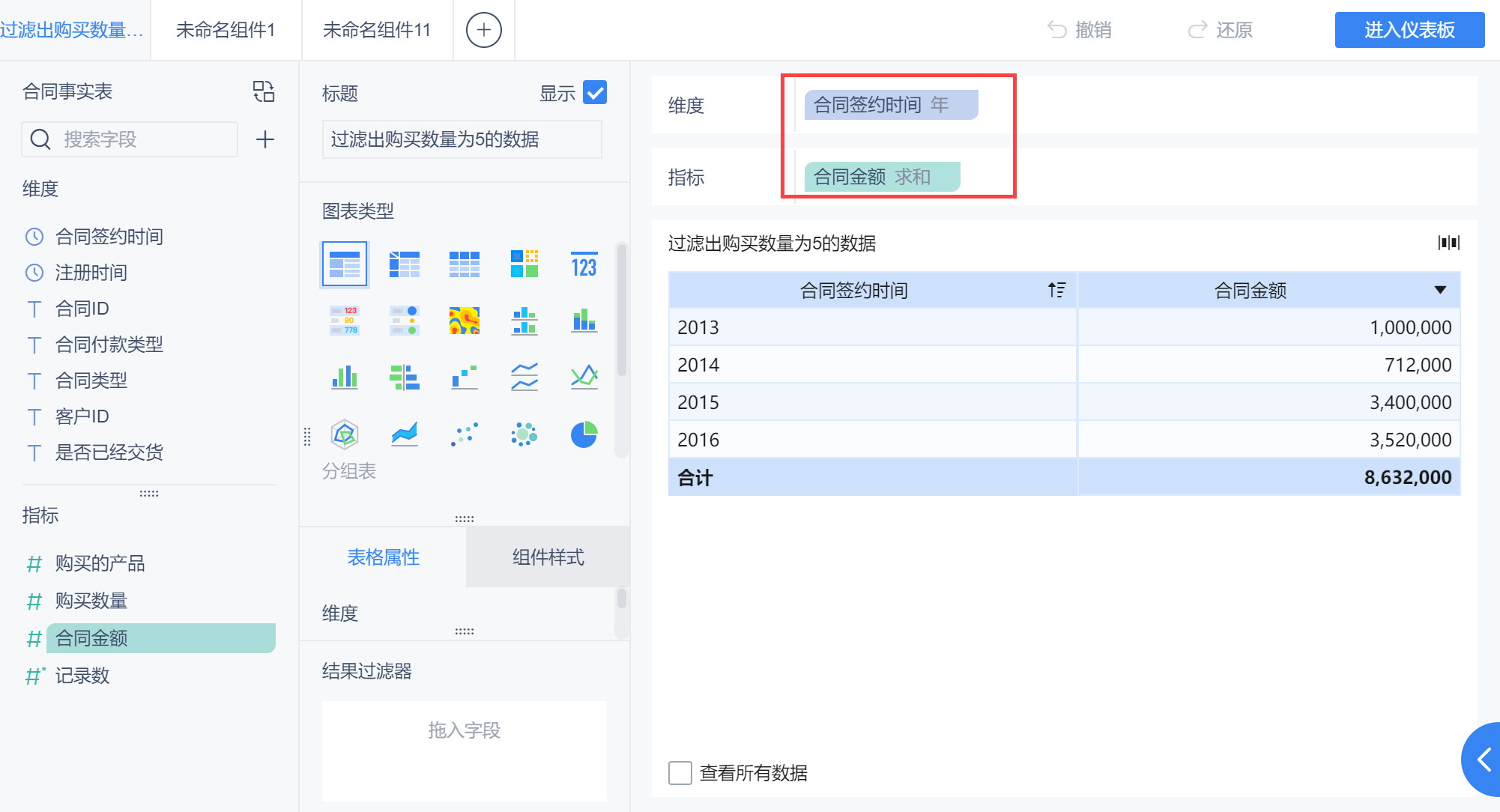Add a new component tab with plus button
This screenshot has height=812, width=1500.
[x=483, y=30]
